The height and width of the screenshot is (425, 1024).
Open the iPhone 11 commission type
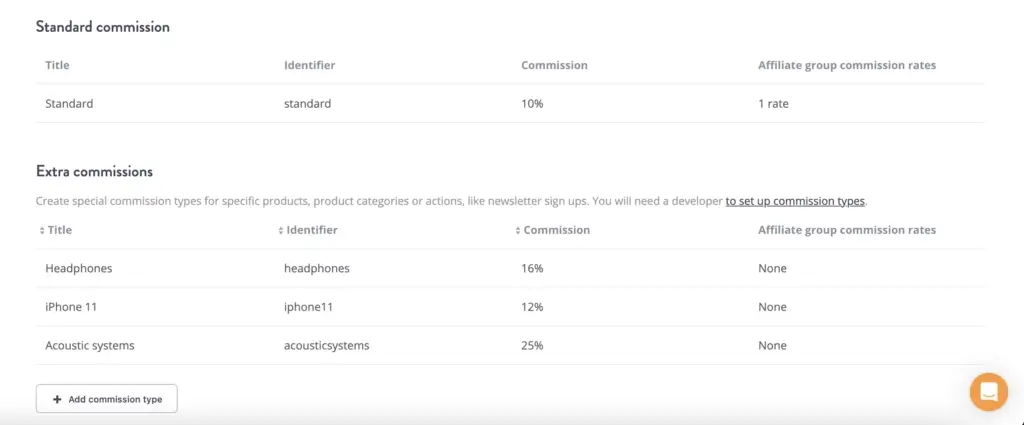[x=66, y=307]
